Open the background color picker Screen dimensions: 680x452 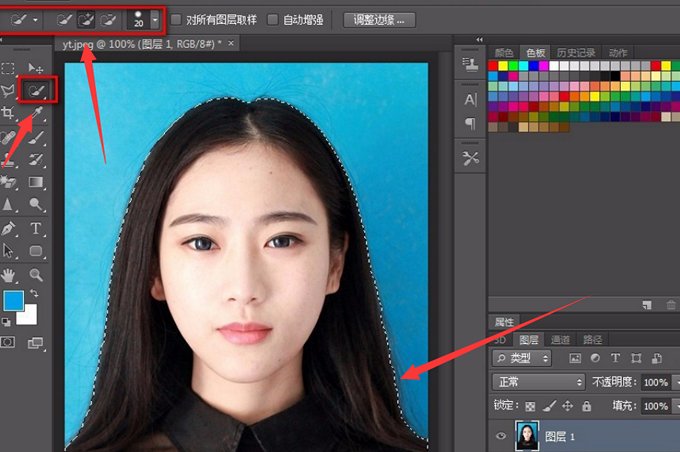30,317
